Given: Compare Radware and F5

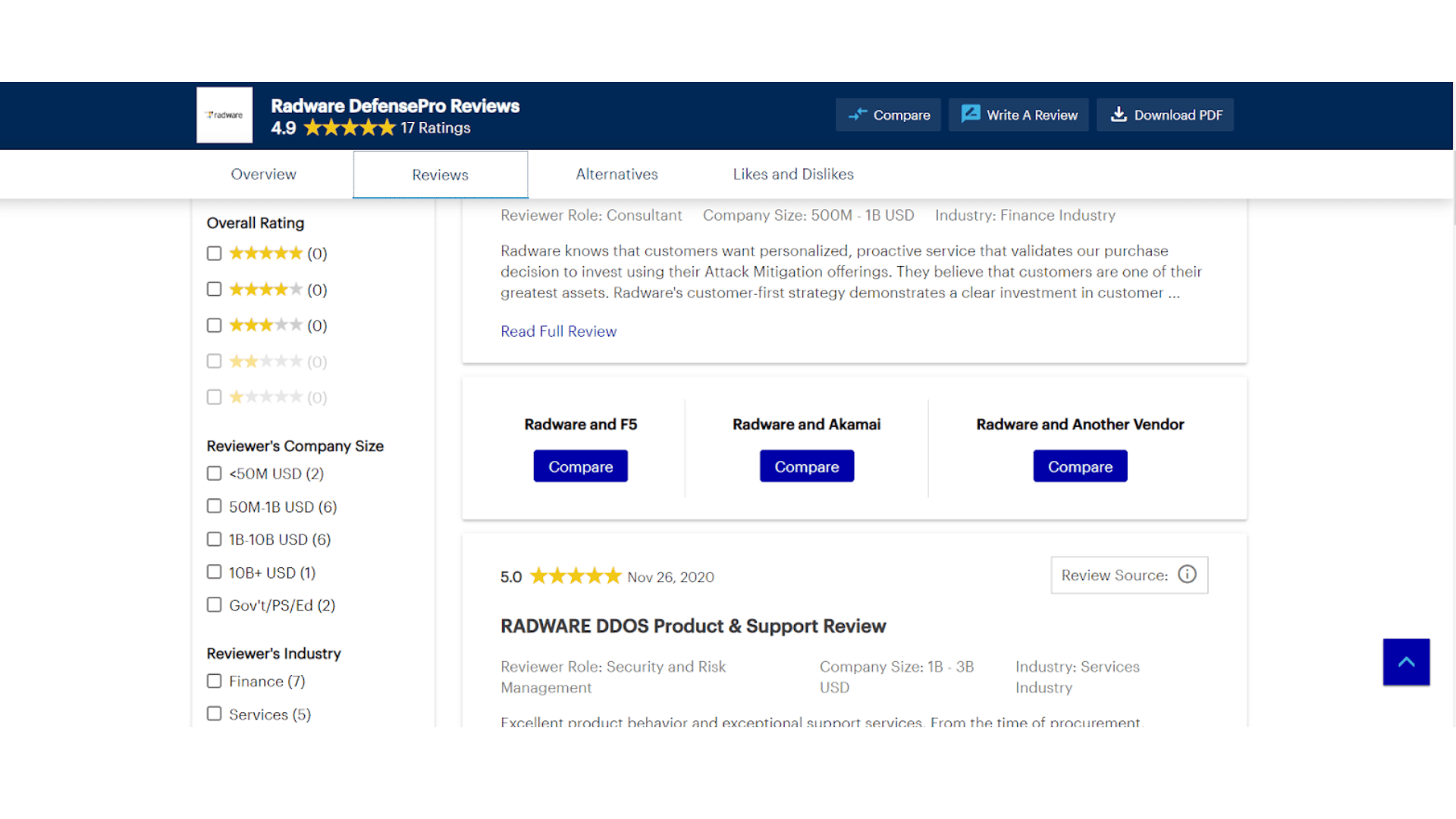Looking at the screenshot, I should point(580,466).
